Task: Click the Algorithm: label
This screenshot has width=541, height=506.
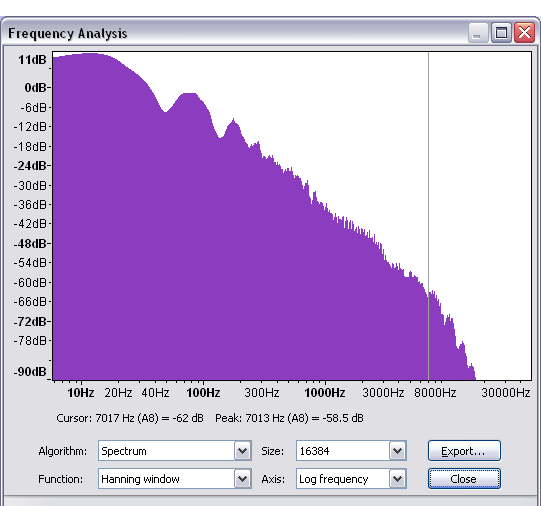Action: point(63,451)
